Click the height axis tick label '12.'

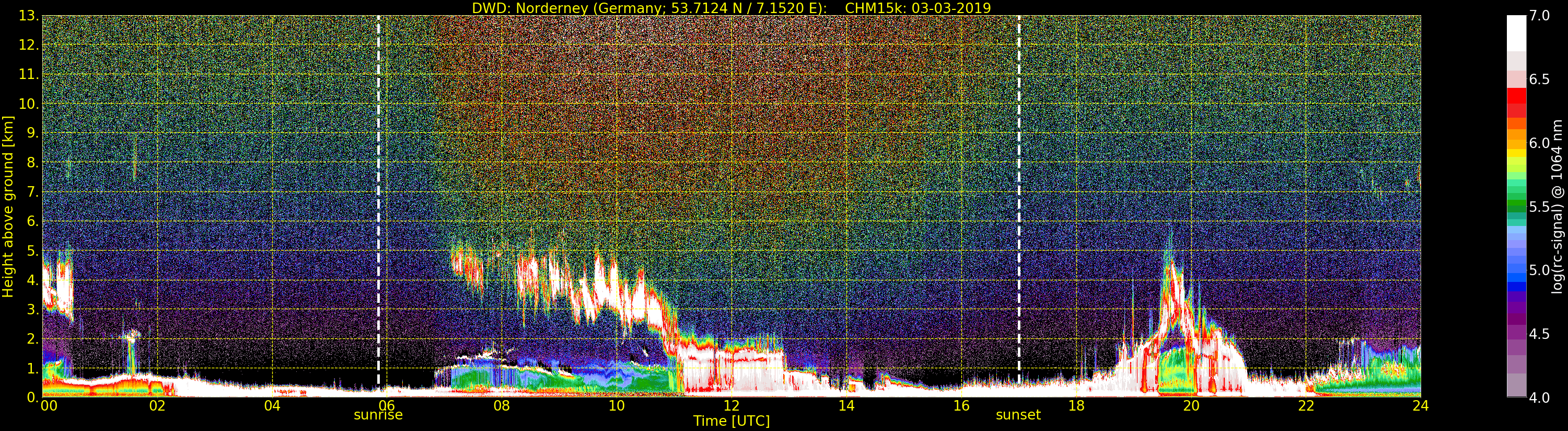29,45
